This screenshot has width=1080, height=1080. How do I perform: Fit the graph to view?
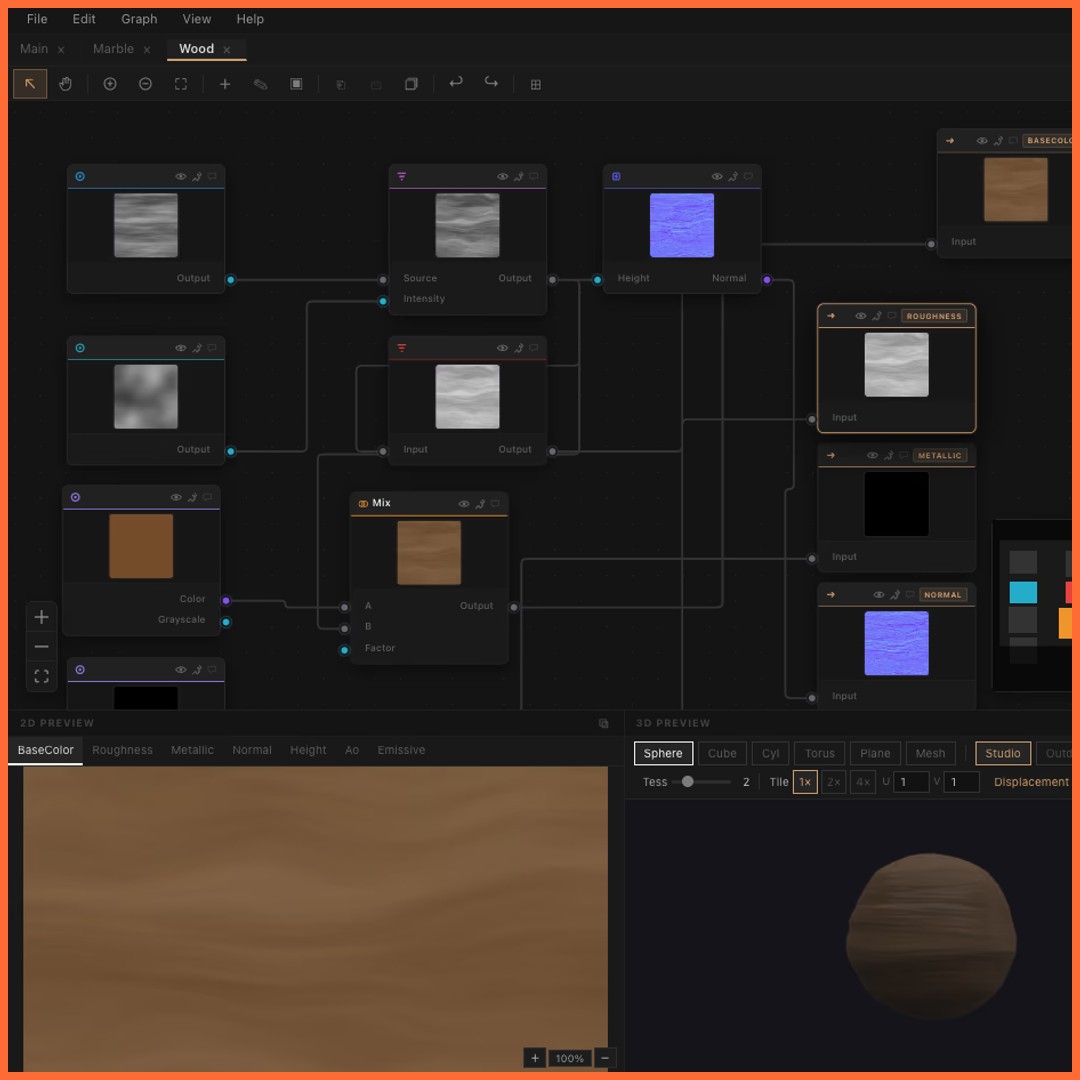coord(180,84)
